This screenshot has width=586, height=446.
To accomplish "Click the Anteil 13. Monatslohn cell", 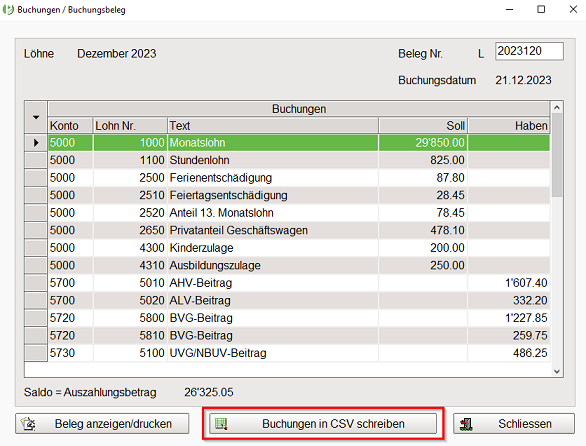I will point(273,213).
